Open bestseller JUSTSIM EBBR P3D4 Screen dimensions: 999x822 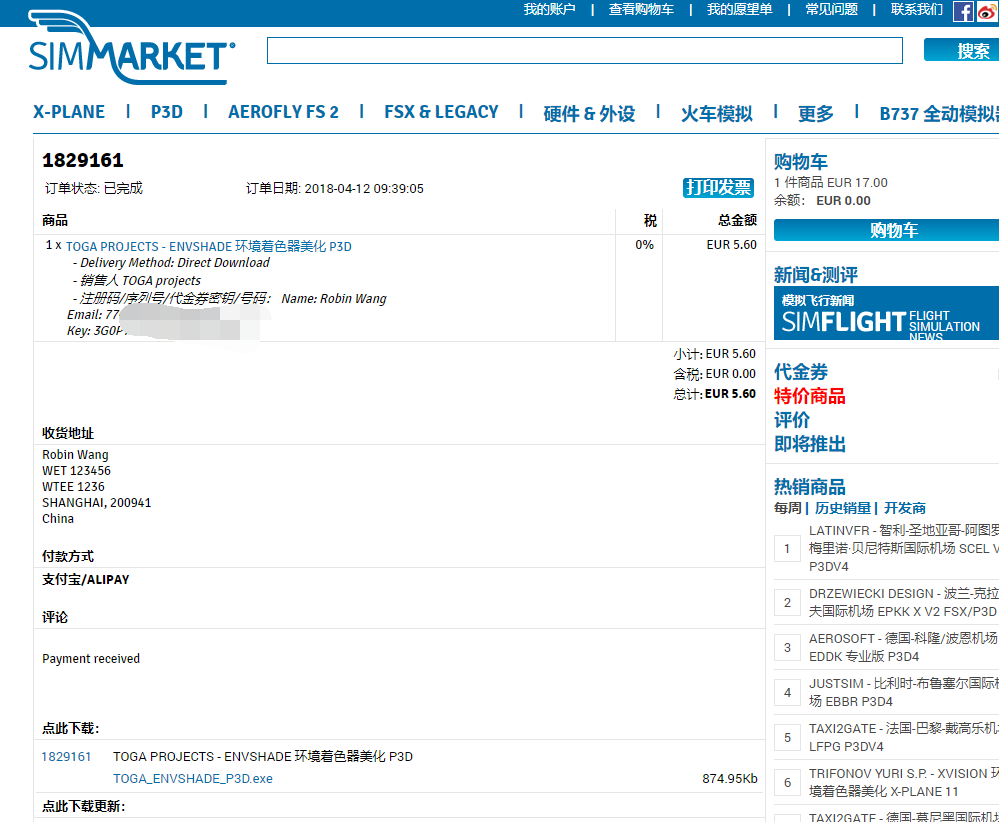click(904, 693)
